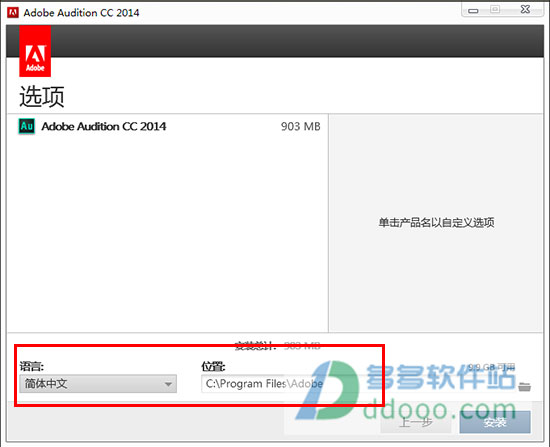Image resolution: width=550 pixels, height=447 pixels.
Task: Click the Adobe Audition CC 2014 window title
Action: (x=81, y=13)
